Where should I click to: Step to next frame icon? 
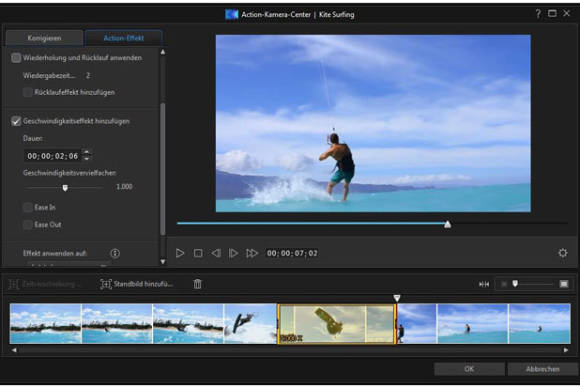point(233,253)
